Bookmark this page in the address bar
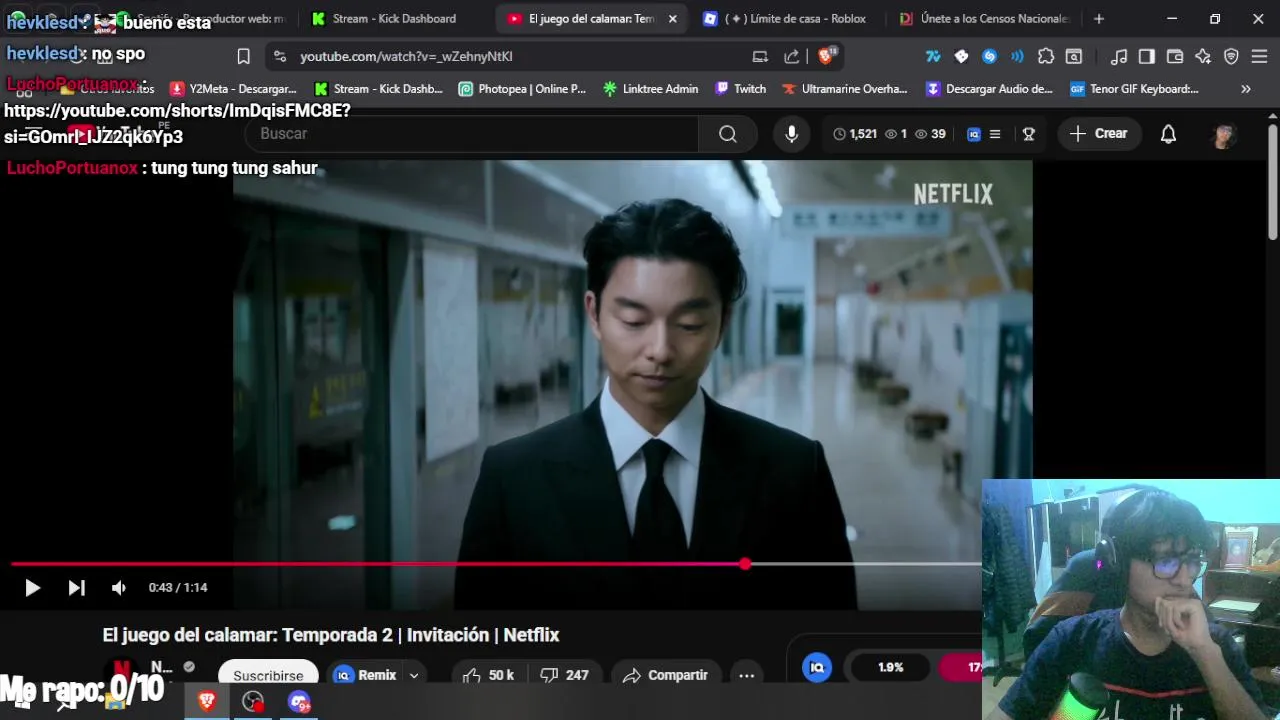 (x=243, y=56)
